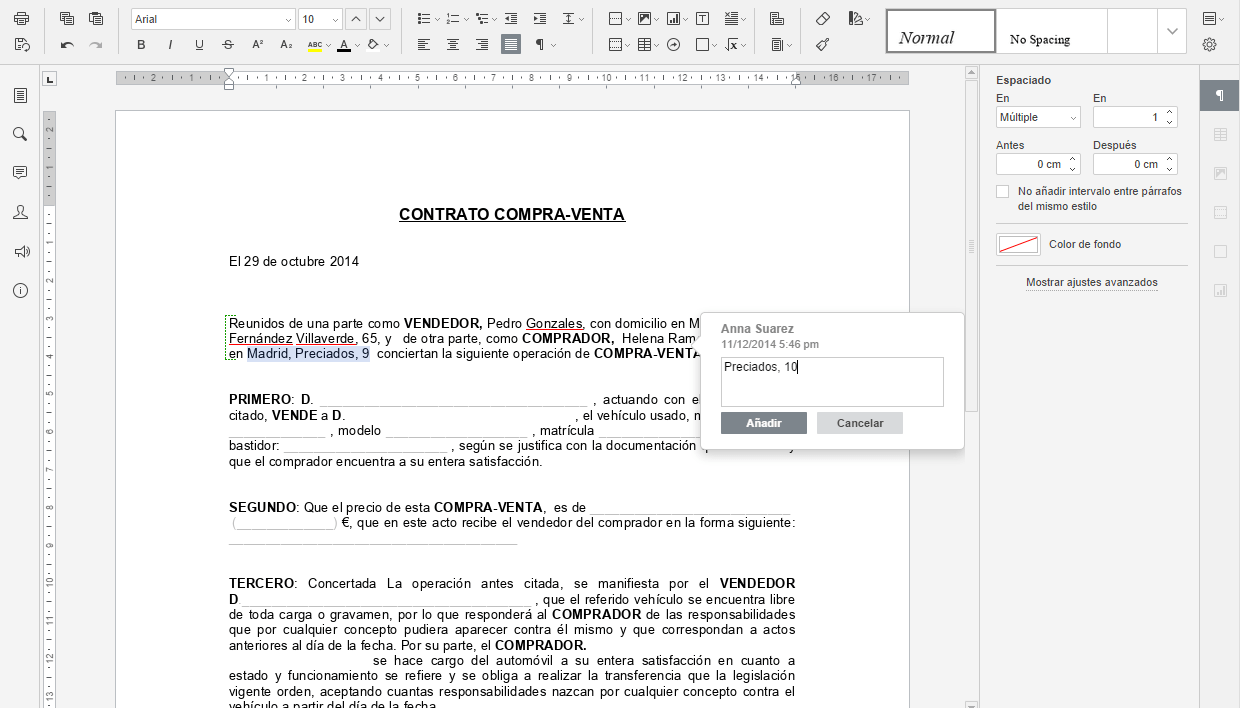
Task: Toggle italic formatting
Action: [170, 44]
